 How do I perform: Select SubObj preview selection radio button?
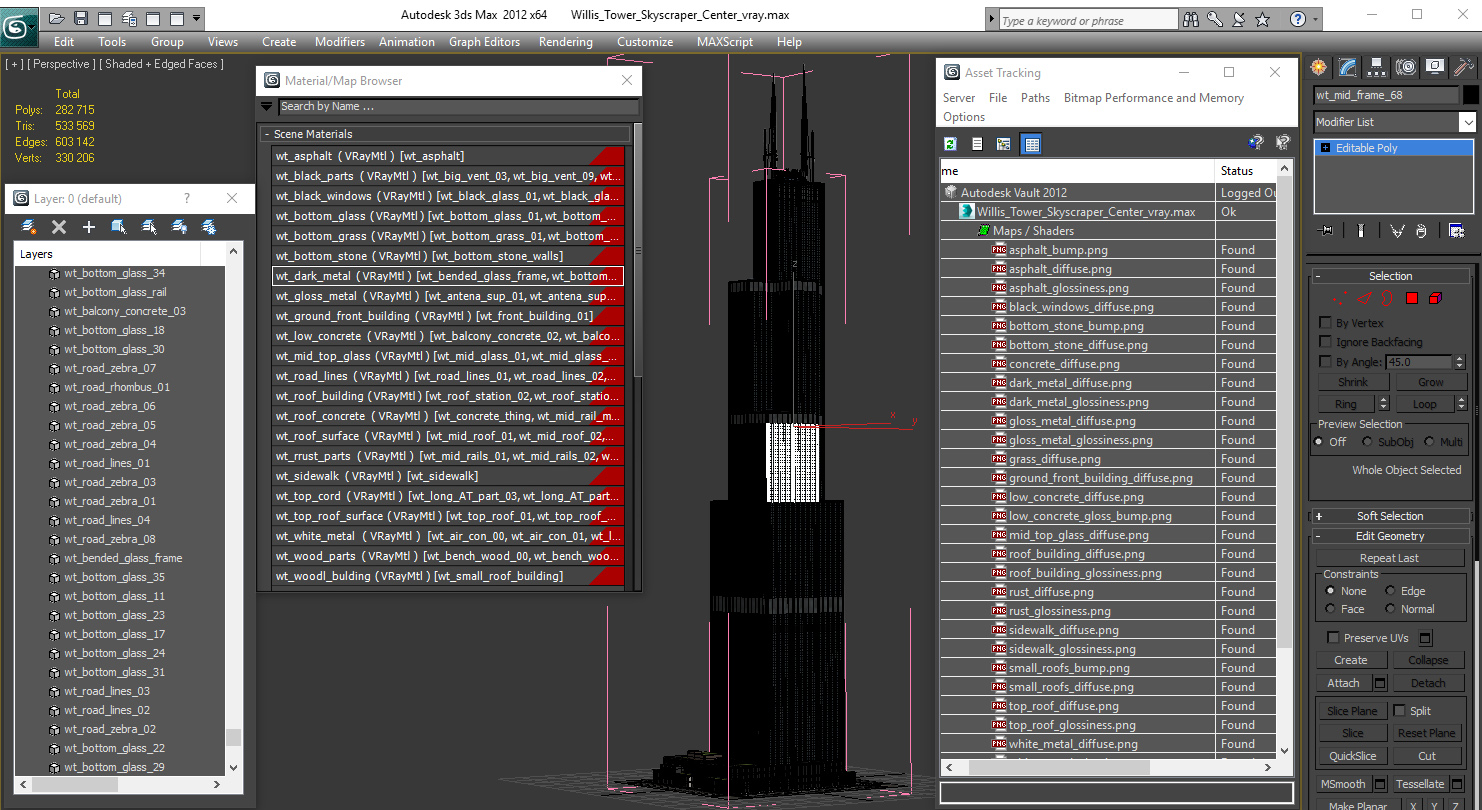(x=1366, y=442)
